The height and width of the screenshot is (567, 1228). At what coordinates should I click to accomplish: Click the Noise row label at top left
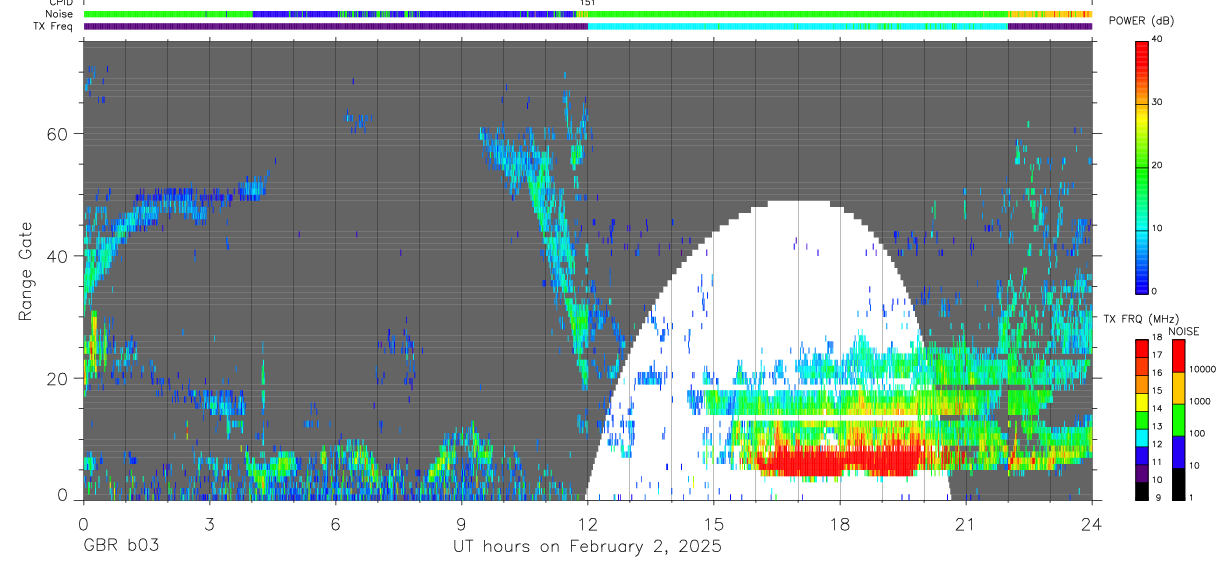click(x=59, y=14)
